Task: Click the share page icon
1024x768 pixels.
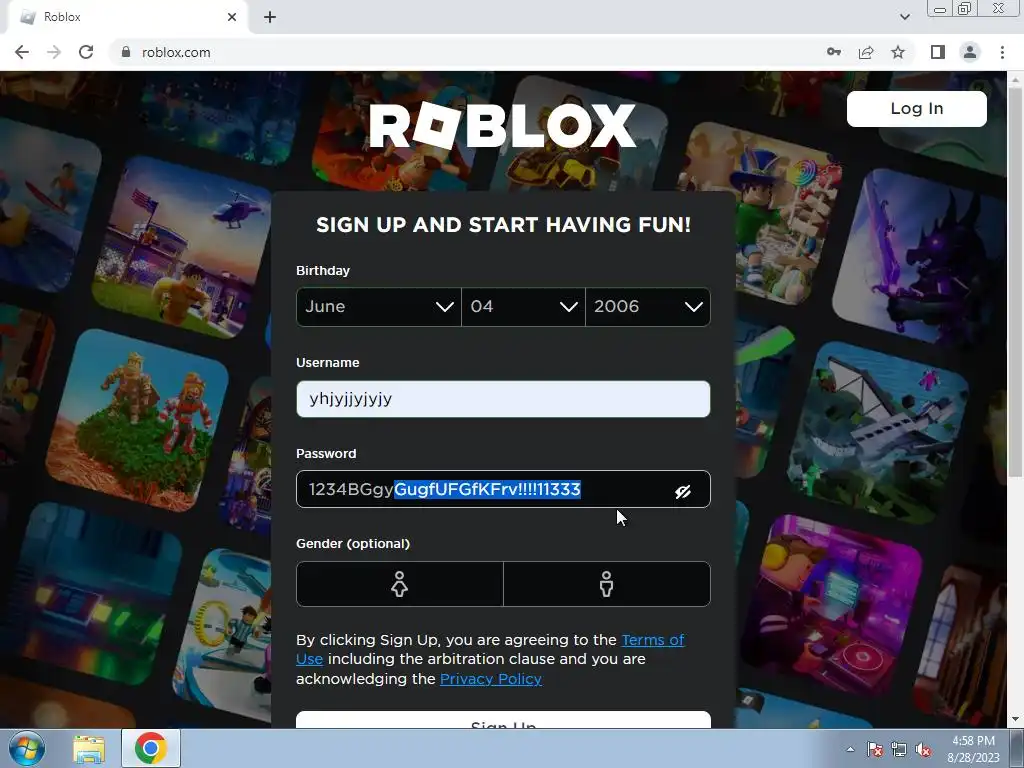Action: pyautogui.click(x=866, y=52)
